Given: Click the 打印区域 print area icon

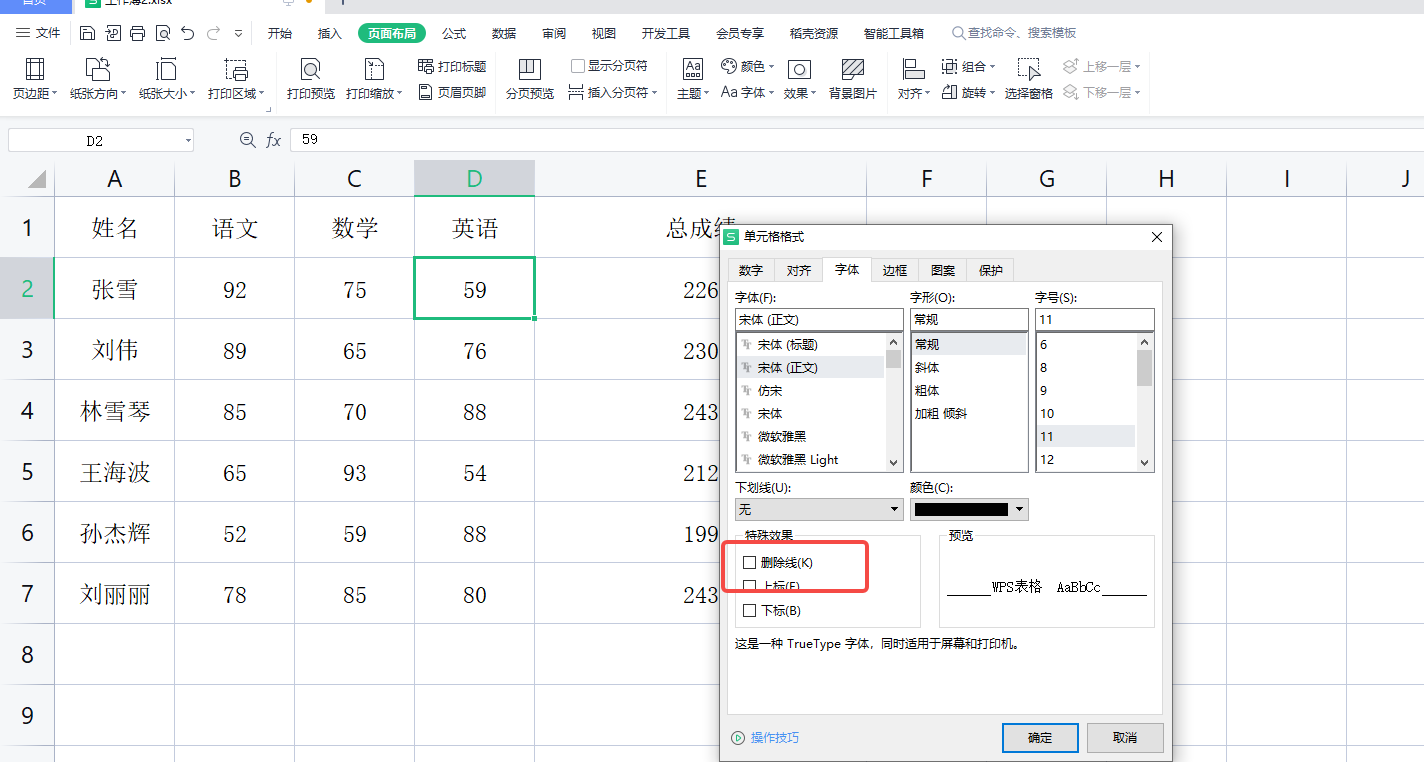Looking at the screenshot, I should tap(236, 70).
